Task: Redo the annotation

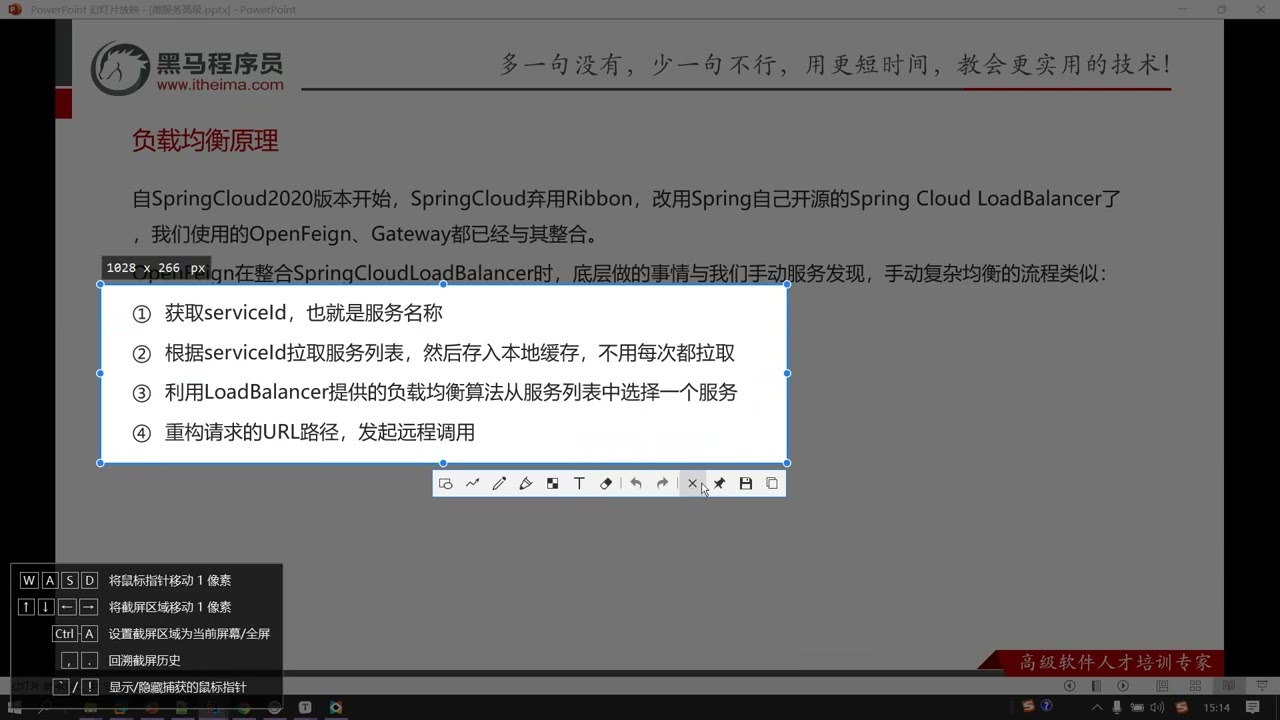Action: (662, 484)
